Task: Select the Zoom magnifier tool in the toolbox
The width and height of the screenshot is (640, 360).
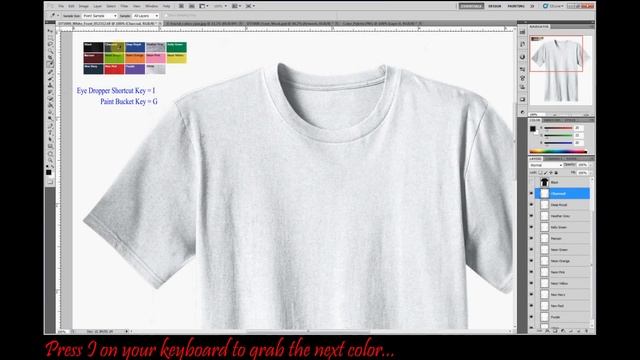Action: (x=50, y=160)
